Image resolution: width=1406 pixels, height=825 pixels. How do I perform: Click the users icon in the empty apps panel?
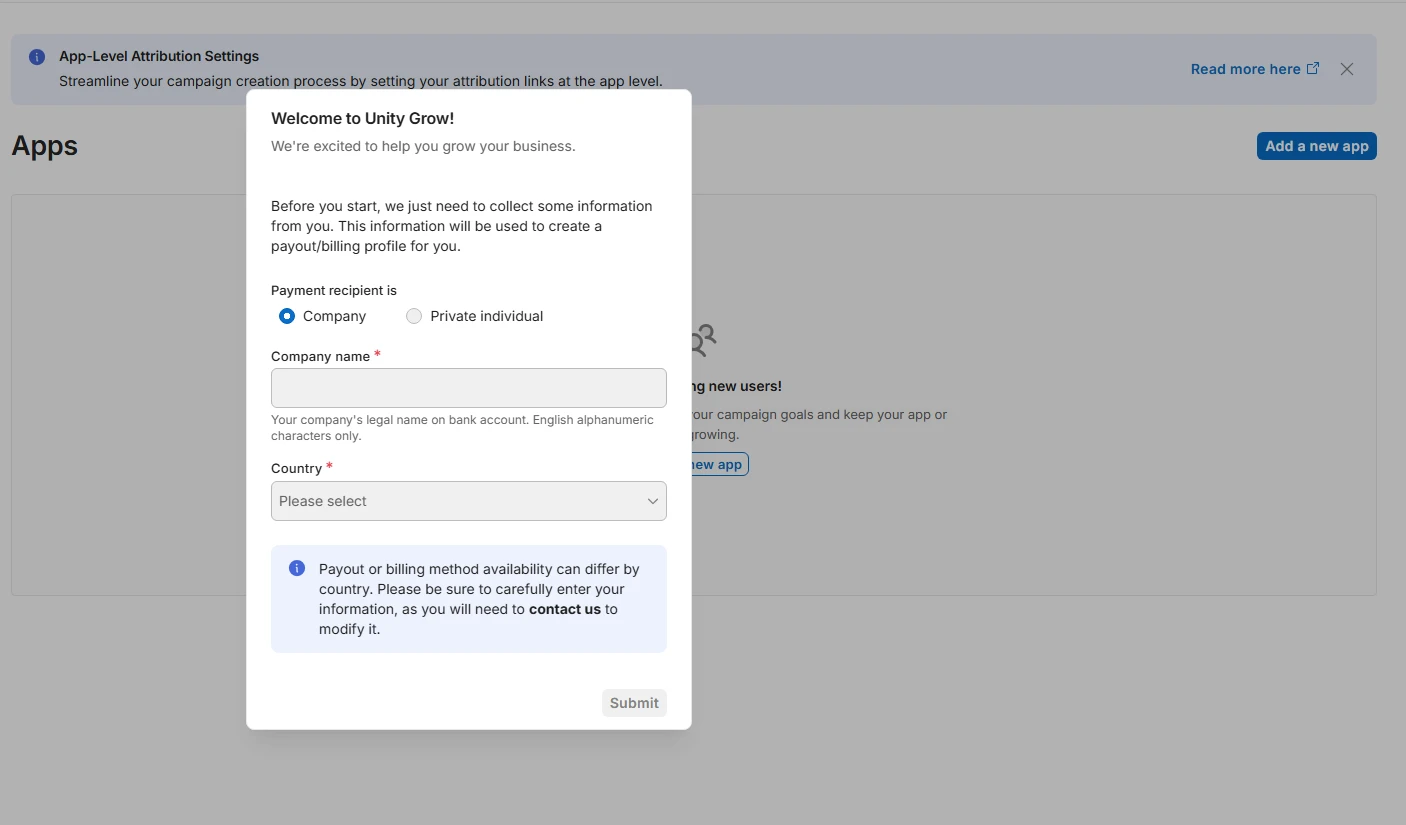click(x=704, y=340)
